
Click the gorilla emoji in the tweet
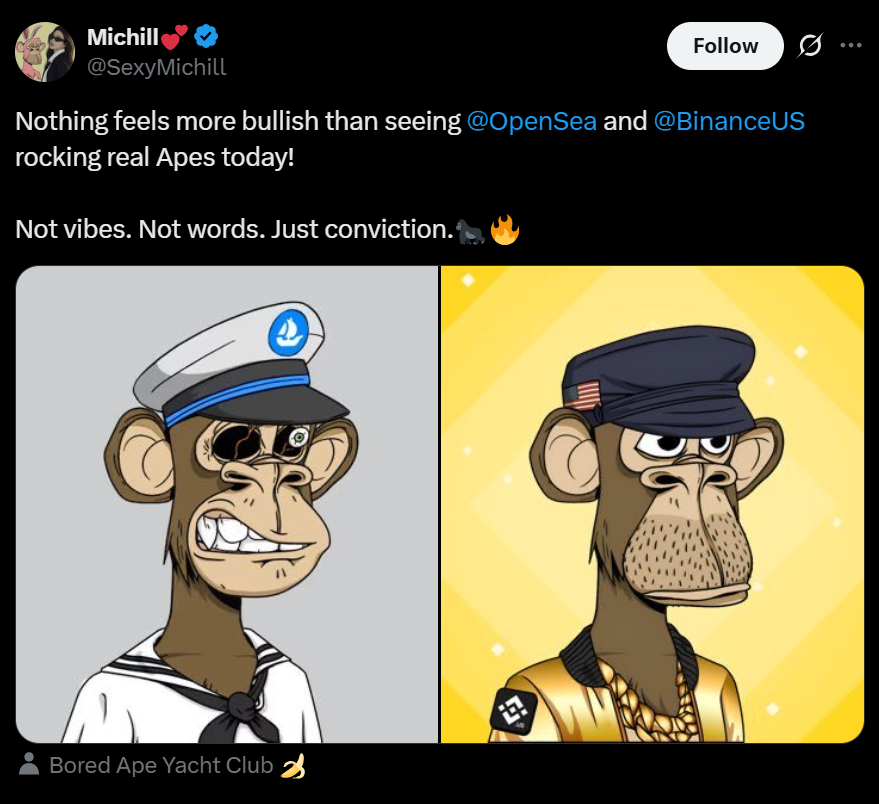[471, 230]
